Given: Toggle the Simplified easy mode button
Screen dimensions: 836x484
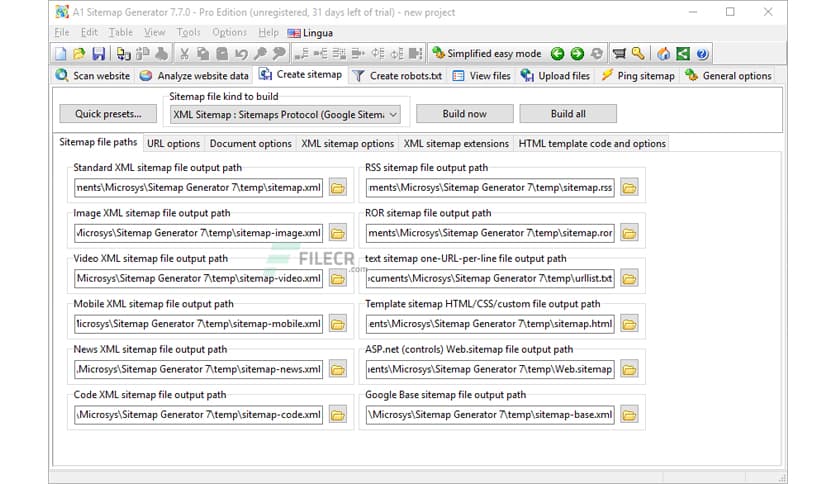Looking at the screenshot, I should pyautogui.click(x=487, y=54).
